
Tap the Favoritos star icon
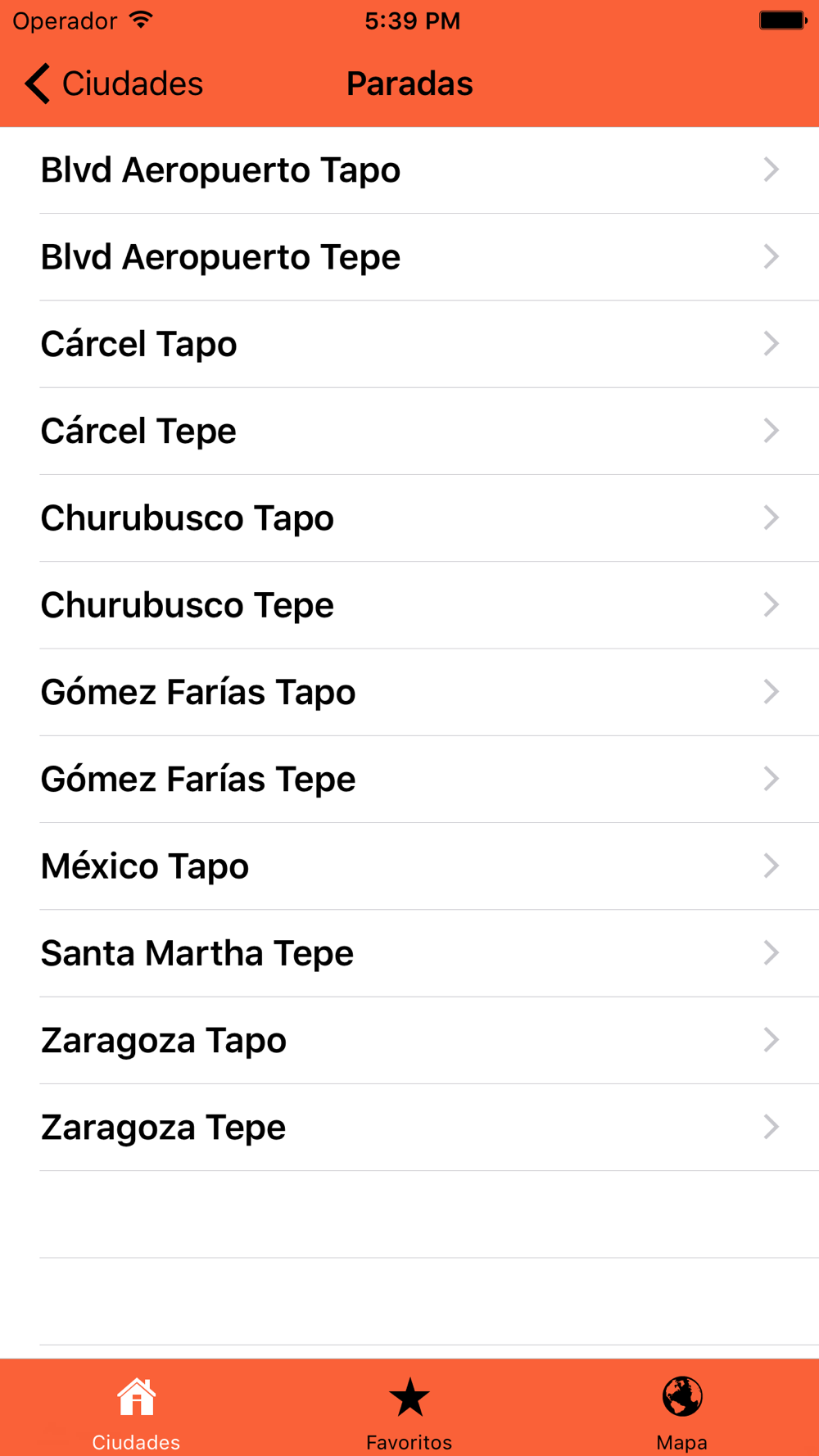409,1397
